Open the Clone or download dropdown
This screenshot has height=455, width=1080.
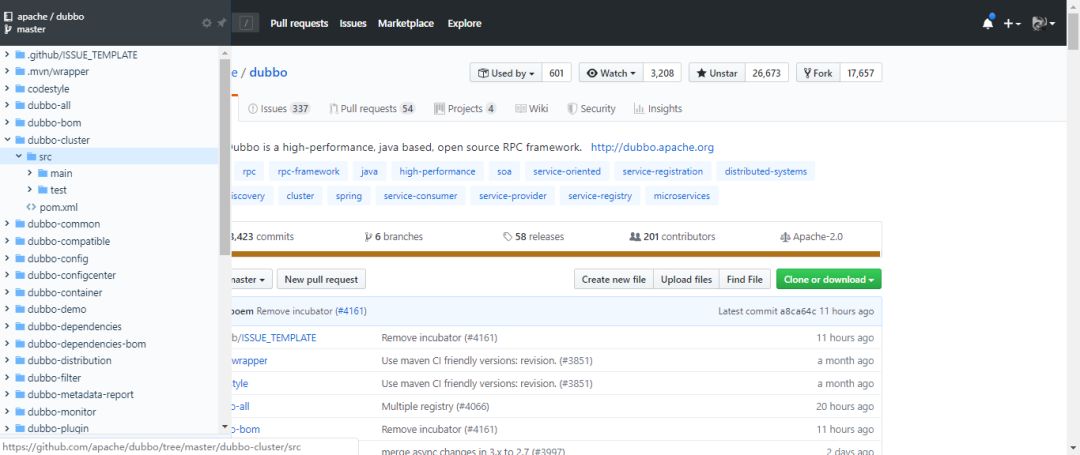[x=829, y=279]
